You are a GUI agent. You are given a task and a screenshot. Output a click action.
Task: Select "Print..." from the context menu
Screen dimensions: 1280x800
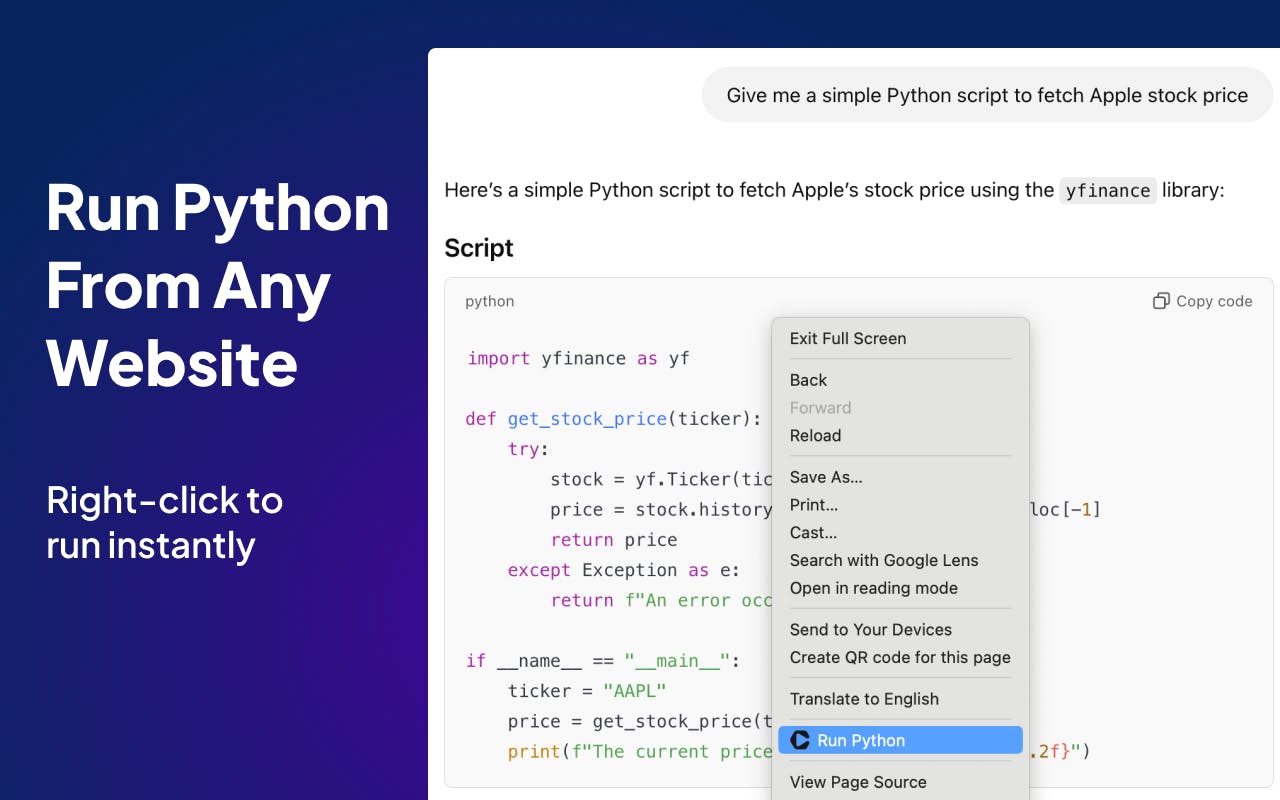pyautogui.click(x=813, y=505)
